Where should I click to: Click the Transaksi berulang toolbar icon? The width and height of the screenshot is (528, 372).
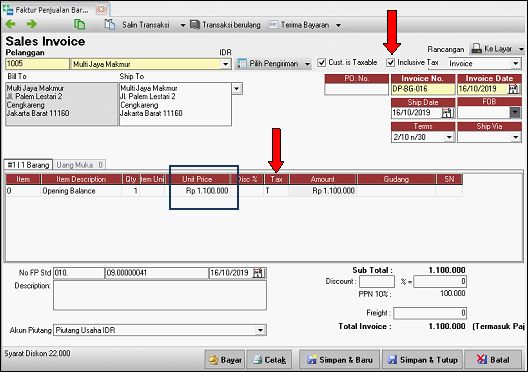pos(195,25)
